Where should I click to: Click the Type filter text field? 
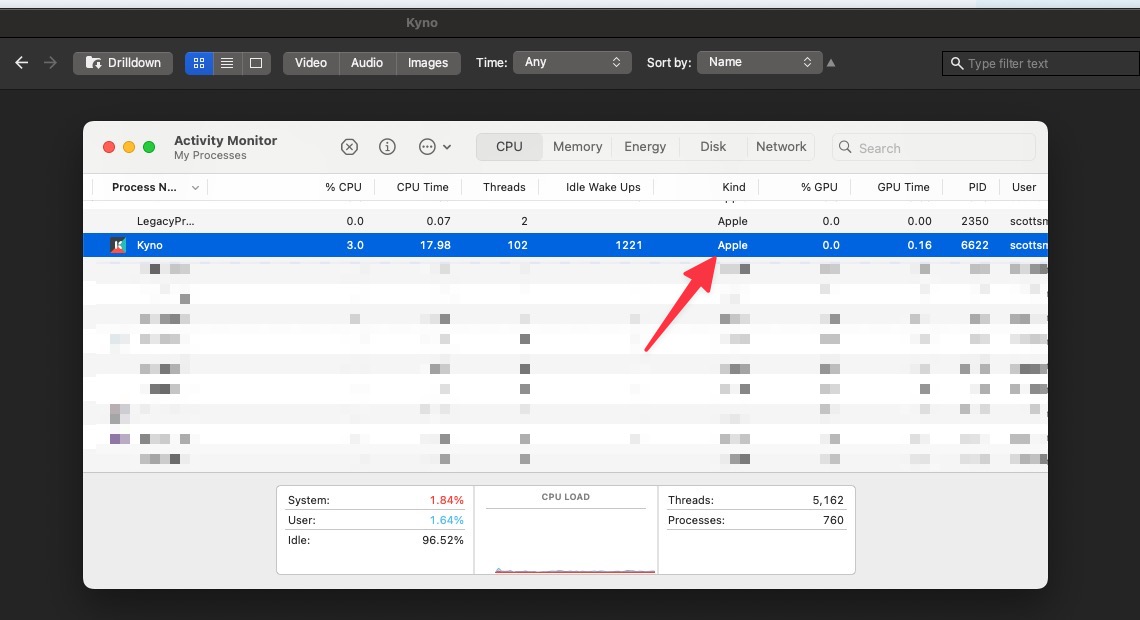(x=1040, y=63)
